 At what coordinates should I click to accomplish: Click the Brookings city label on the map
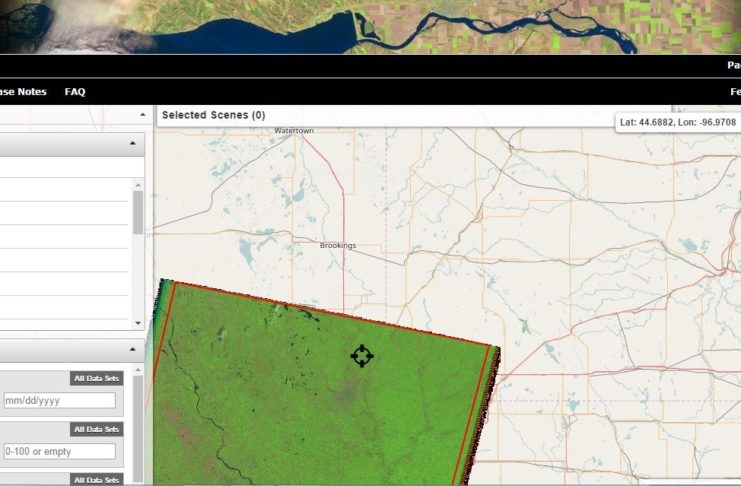point(337,245)
